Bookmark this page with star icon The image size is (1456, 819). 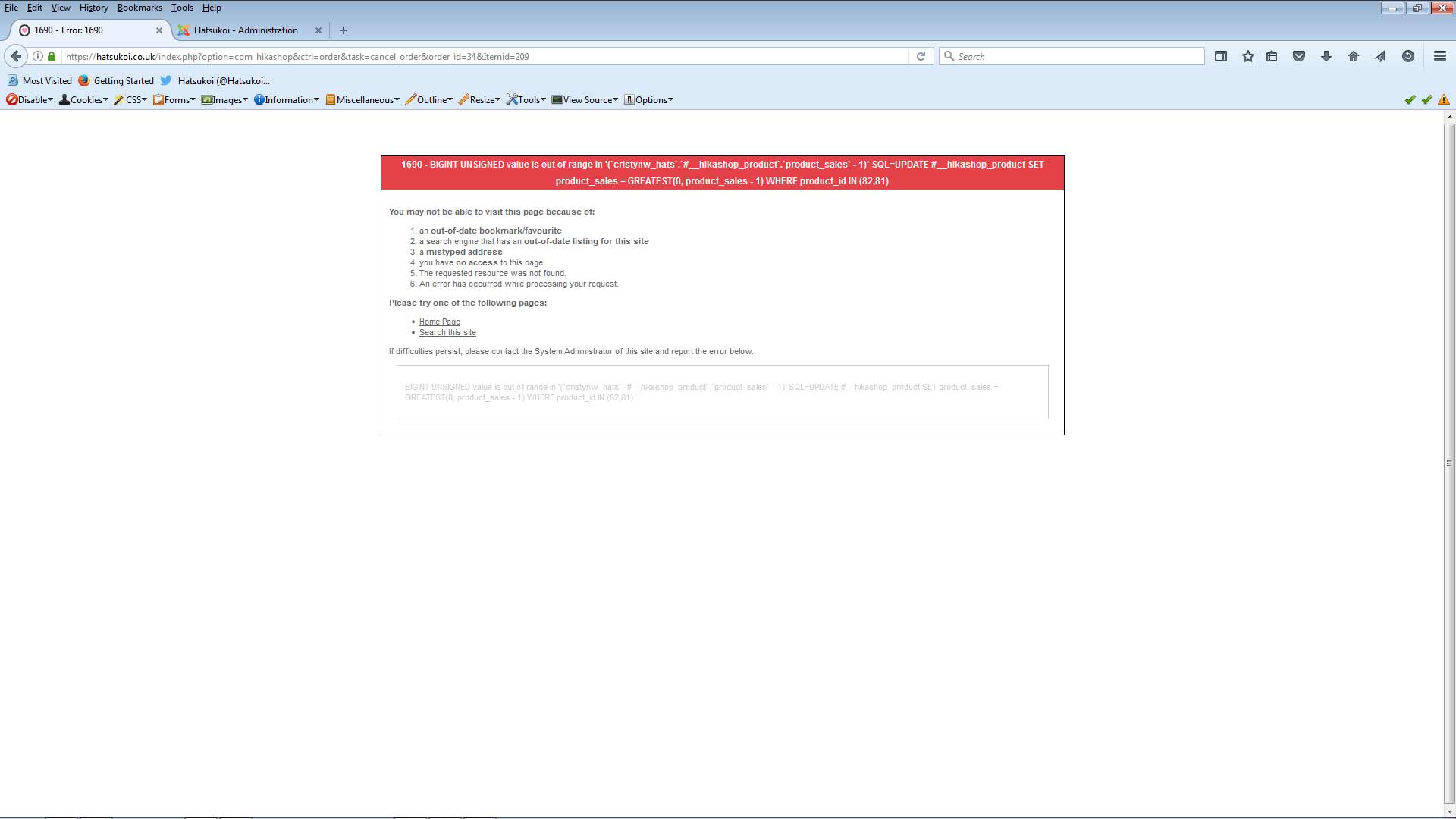click(x=1247, y=56)
